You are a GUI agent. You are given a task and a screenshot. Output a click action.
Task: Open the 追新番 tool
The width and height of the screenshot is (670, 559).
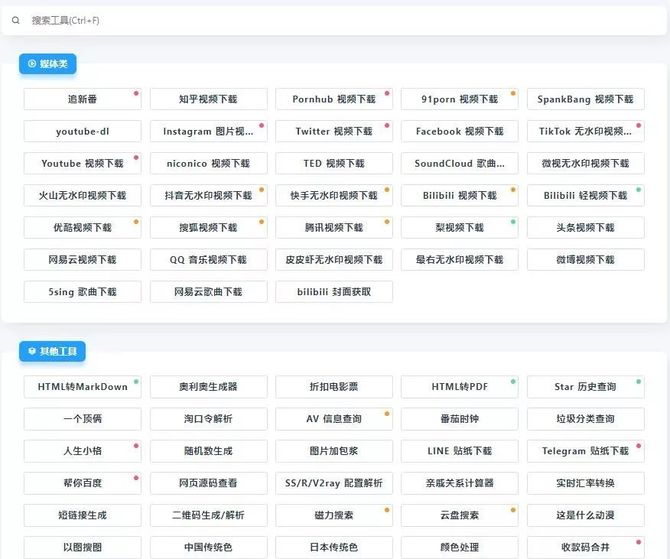[82, 99]
